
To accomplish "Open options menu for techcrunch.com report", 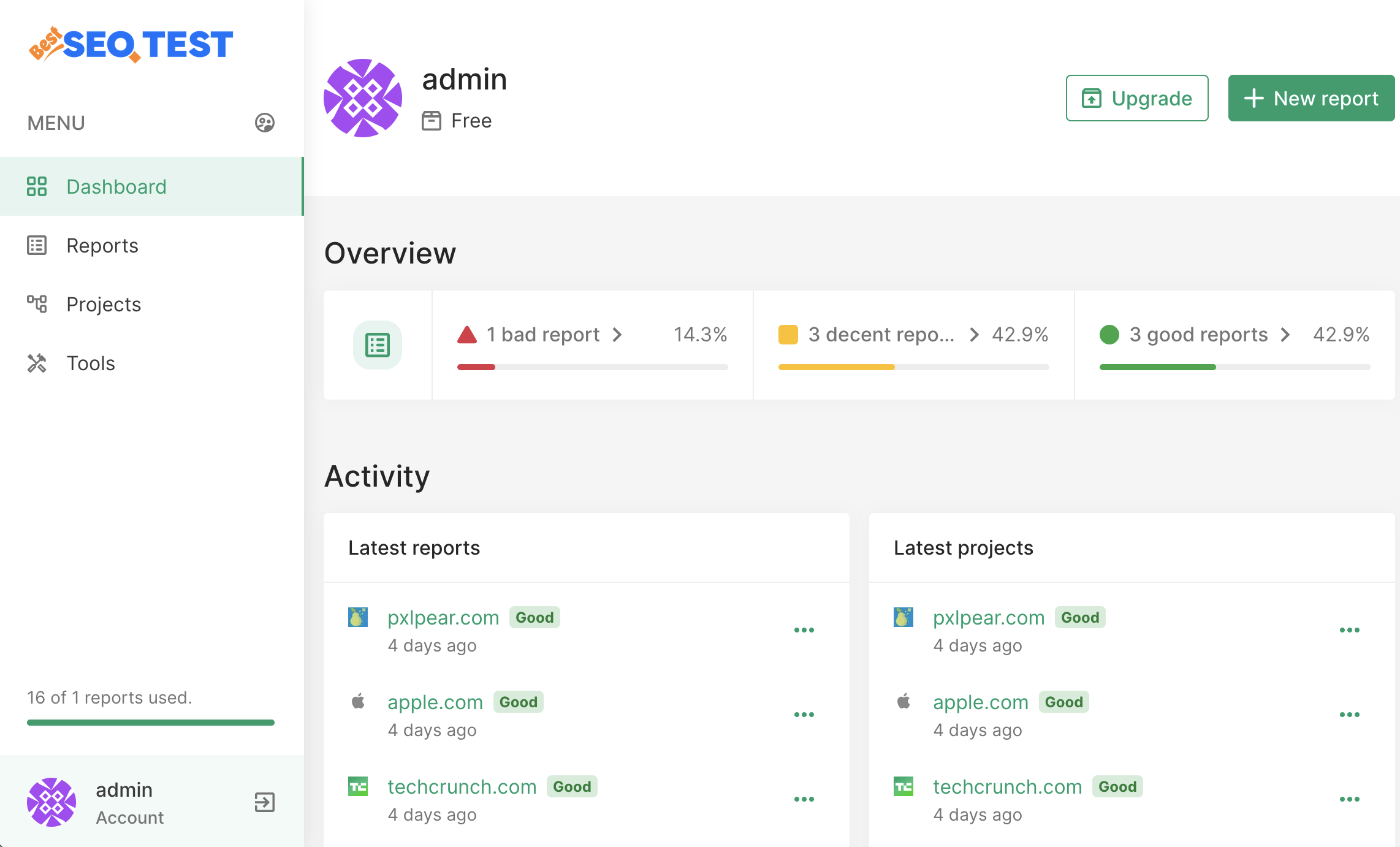I will pyautogui.click(x=804, y=799).
